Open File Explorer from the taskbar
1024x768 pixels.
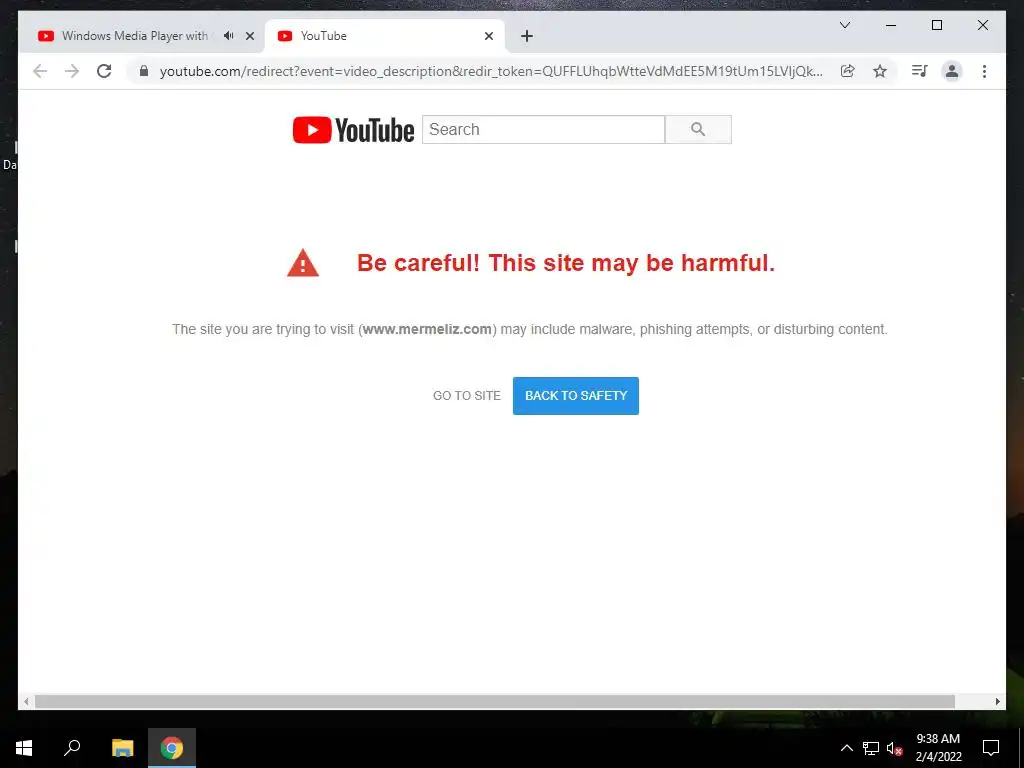(122, 748)
